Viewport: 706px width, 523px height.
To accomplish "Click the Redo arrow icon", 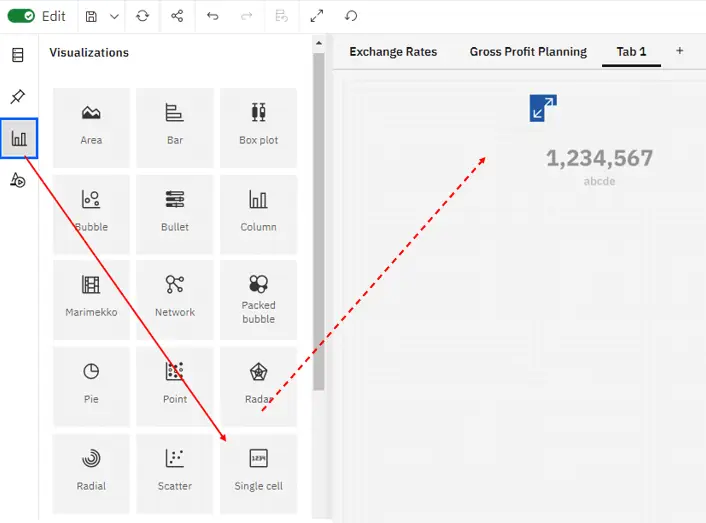I will tap(247, 16).
